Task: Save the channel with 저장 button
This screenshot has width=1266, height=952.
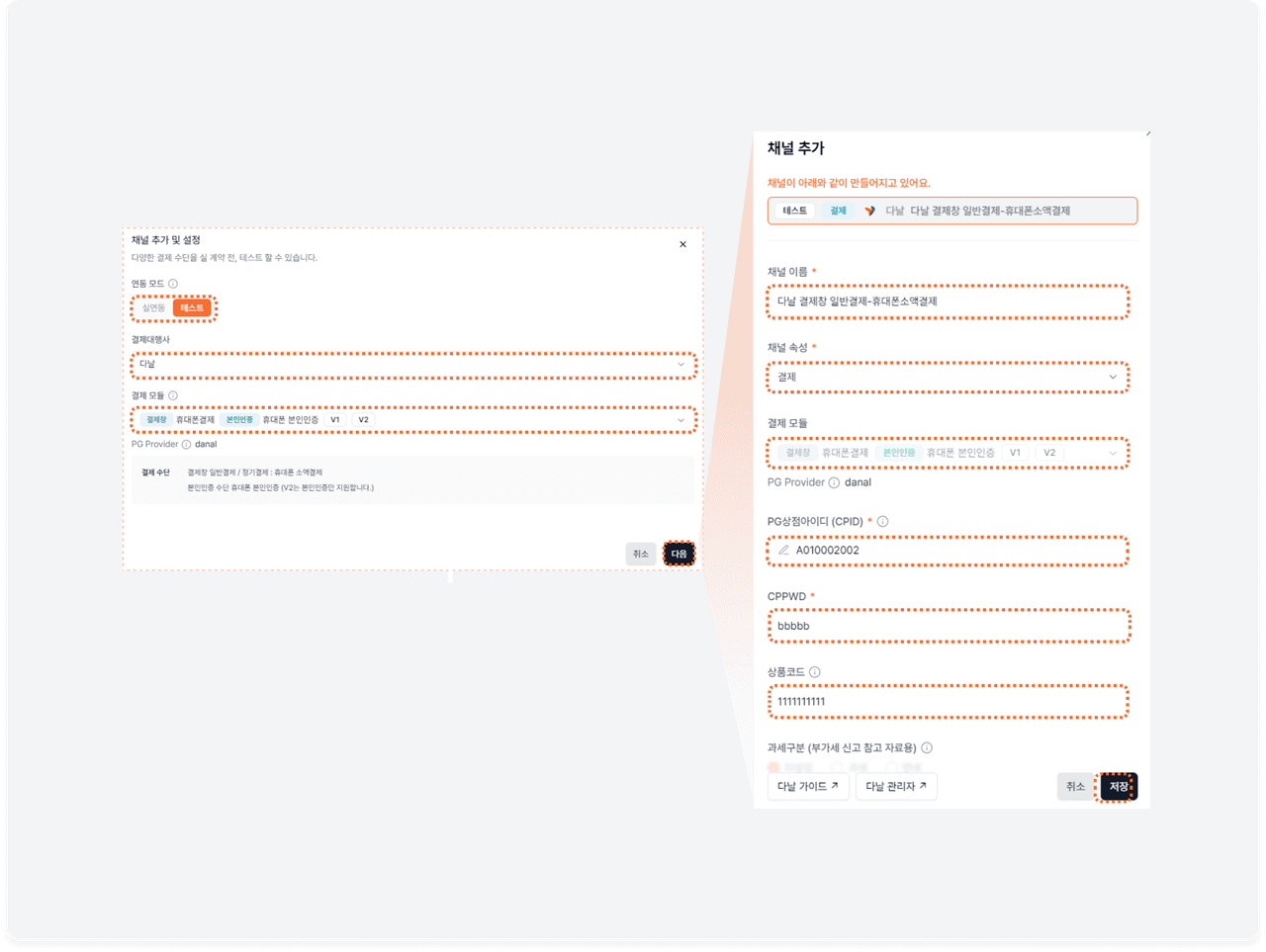Action: (1118, 787)
